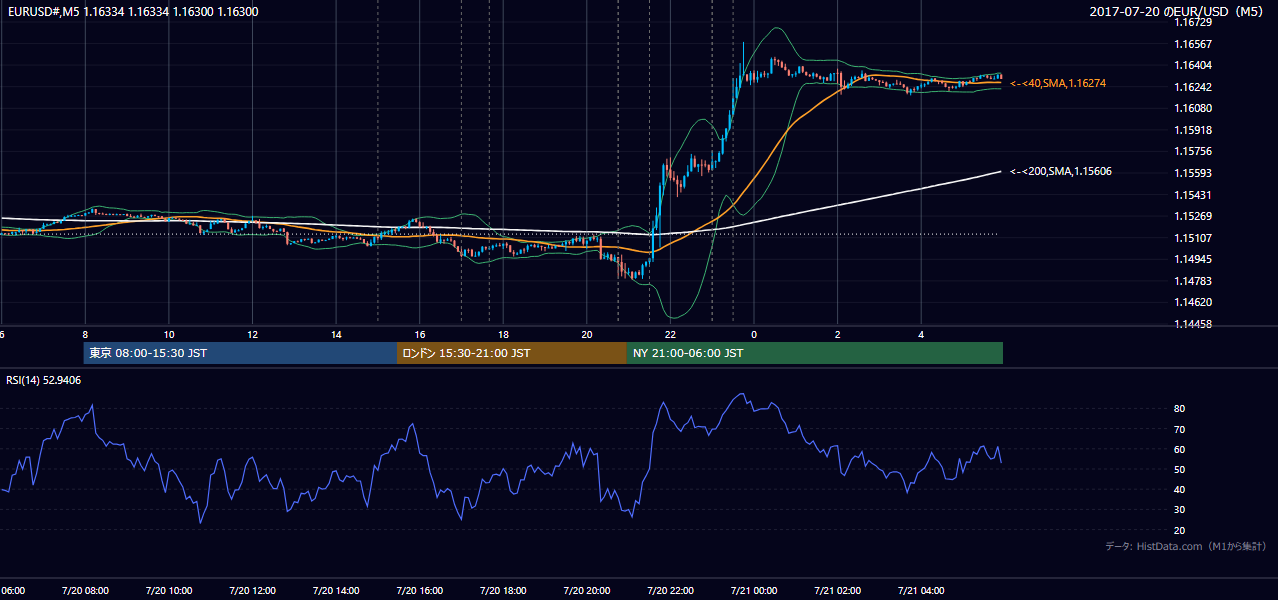Click the 1.14620 price axis label
This screenshot has width=1278, height=600.
coord(1195,302)
